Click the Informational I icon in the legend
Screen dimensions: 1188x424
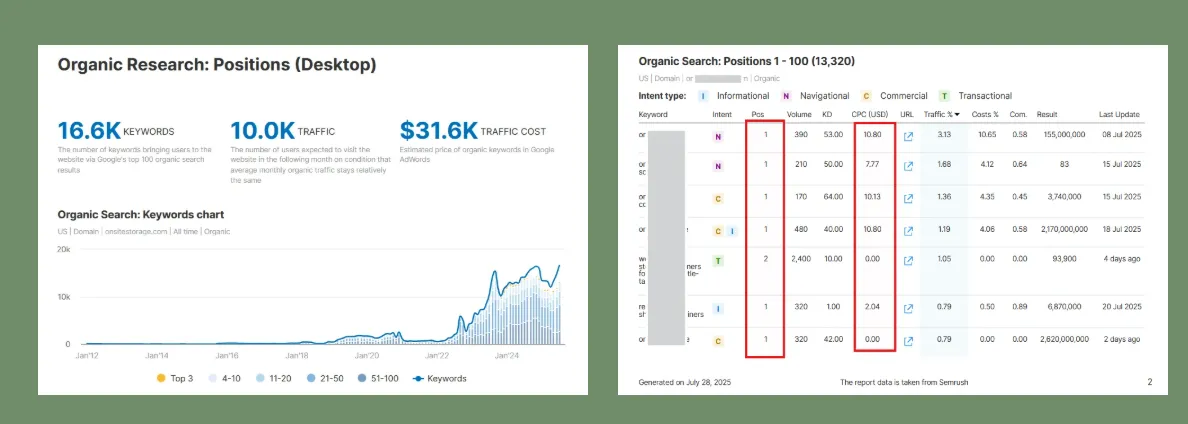point(702,96)
